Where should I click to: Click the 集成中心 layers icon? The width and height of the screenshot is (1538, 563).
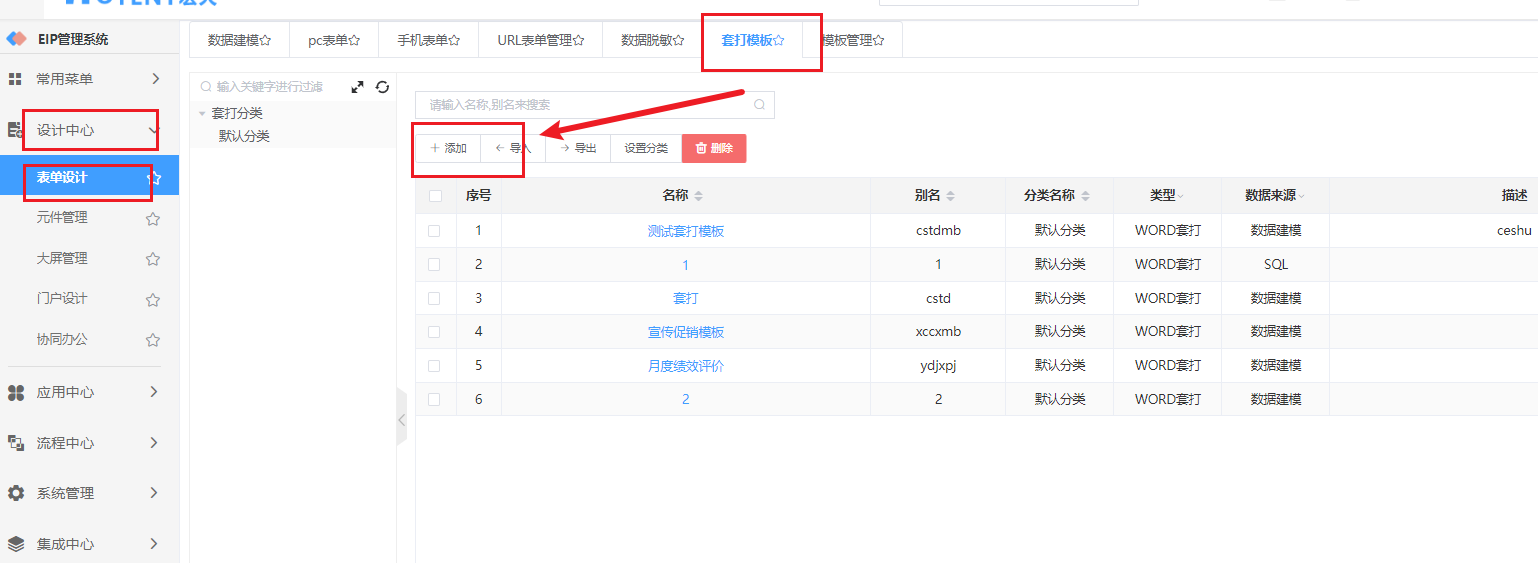pyautogui.click(x=15, y=544)
